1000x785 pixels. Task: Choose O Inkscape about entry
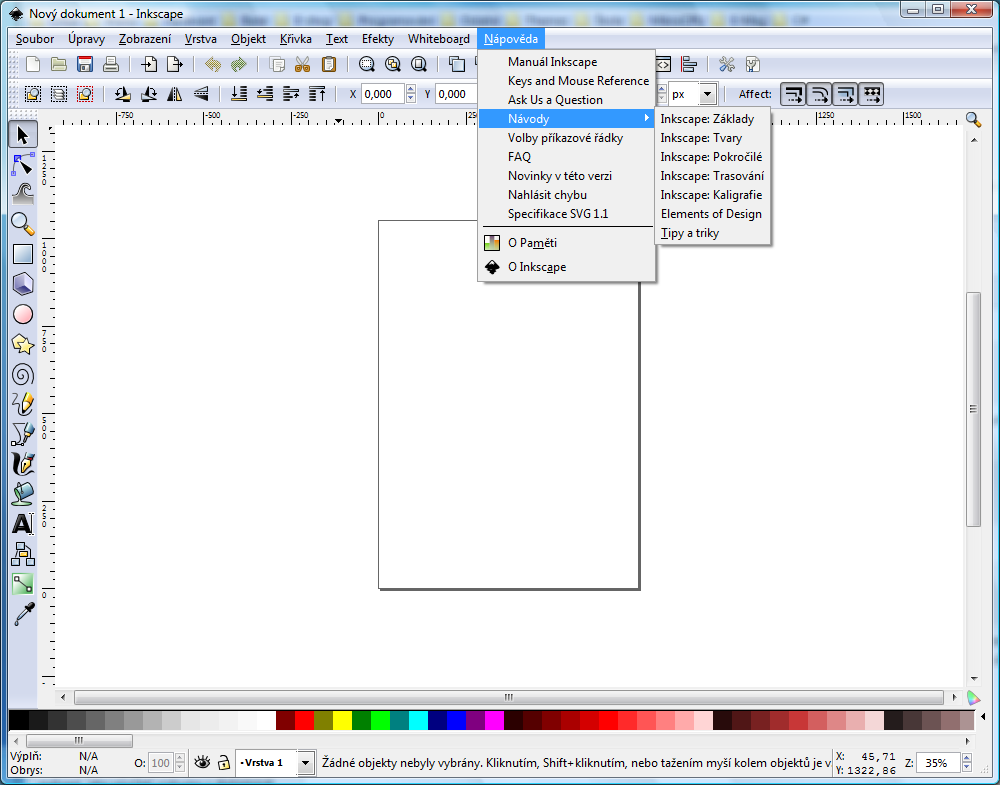(566, 267)
